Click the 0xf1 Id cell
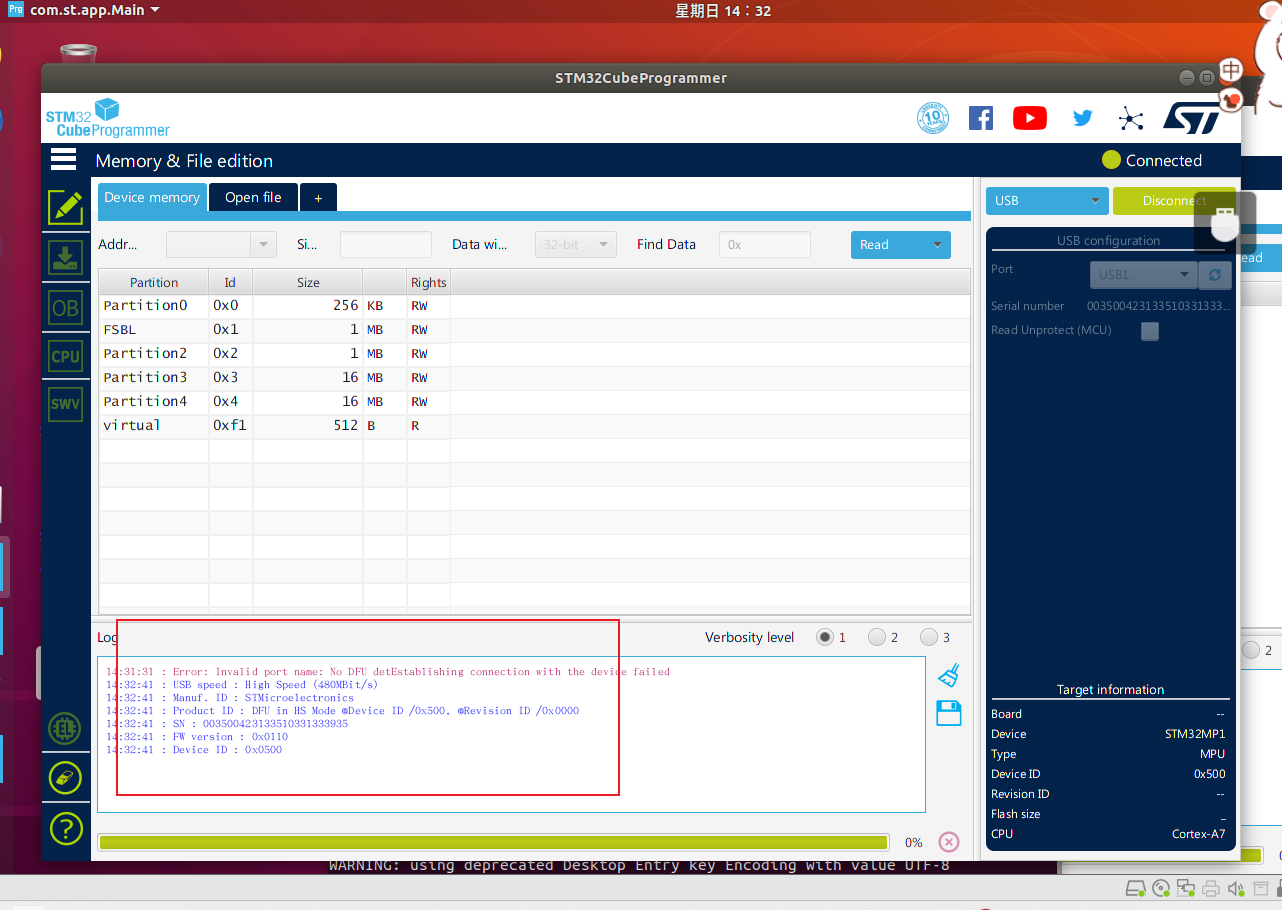The width and height of the screenshot is (1282, 910). [230, 426]
